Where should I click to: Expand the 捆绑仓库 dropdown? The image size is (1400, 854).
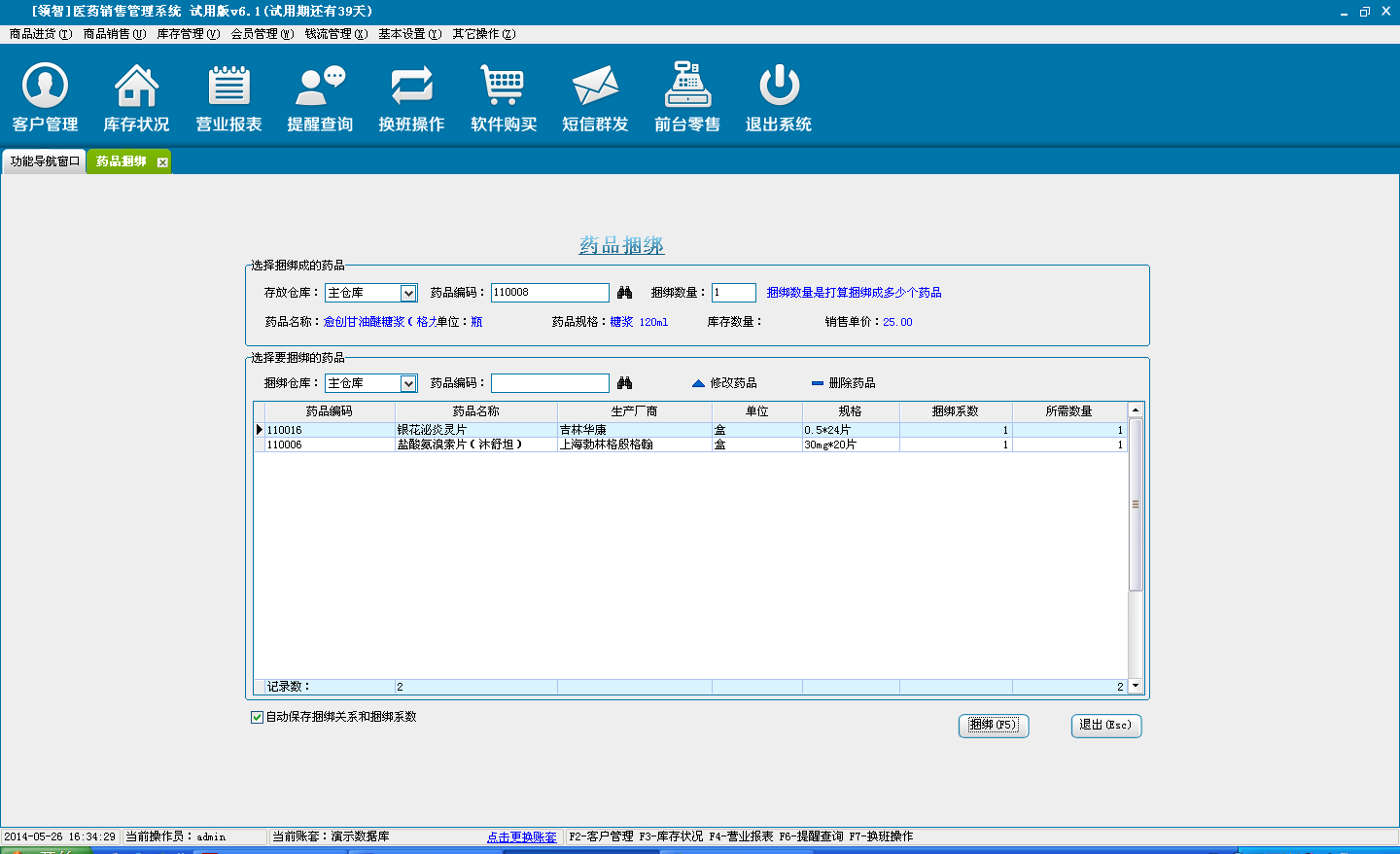click(408, 383)
